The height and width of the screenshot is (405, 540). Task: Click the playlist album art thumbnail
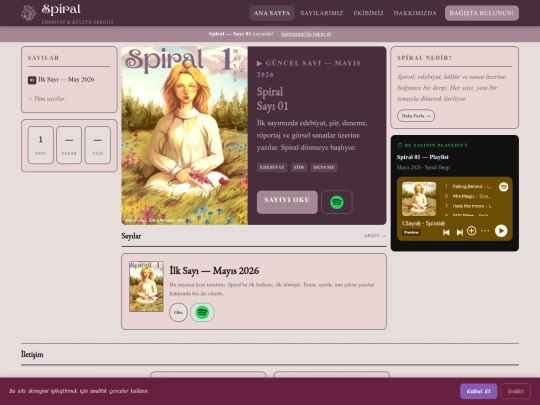(419, 199)
